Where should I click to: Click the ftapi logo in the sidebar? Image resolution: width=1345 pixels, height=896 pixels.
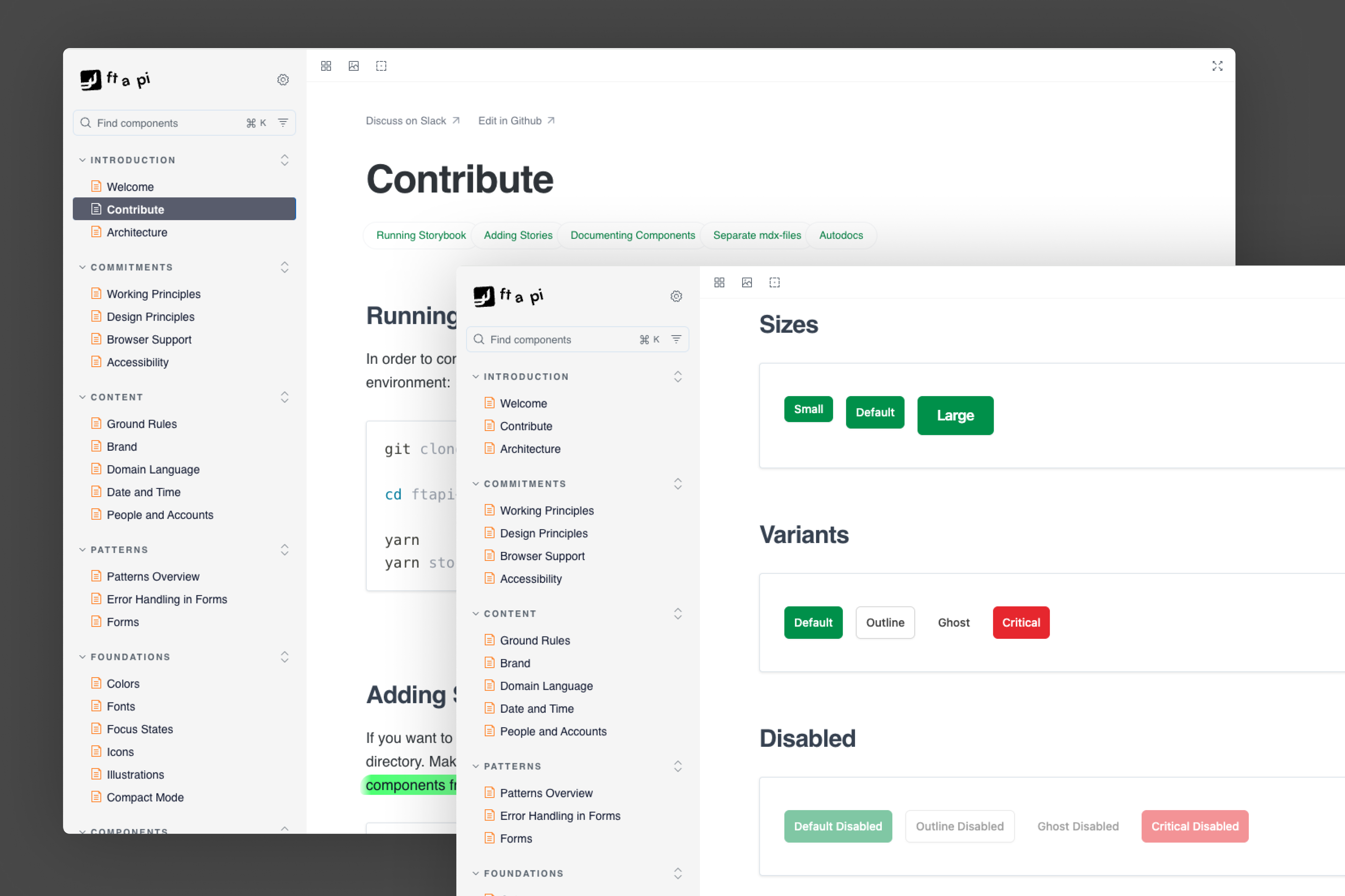[114, 79]
